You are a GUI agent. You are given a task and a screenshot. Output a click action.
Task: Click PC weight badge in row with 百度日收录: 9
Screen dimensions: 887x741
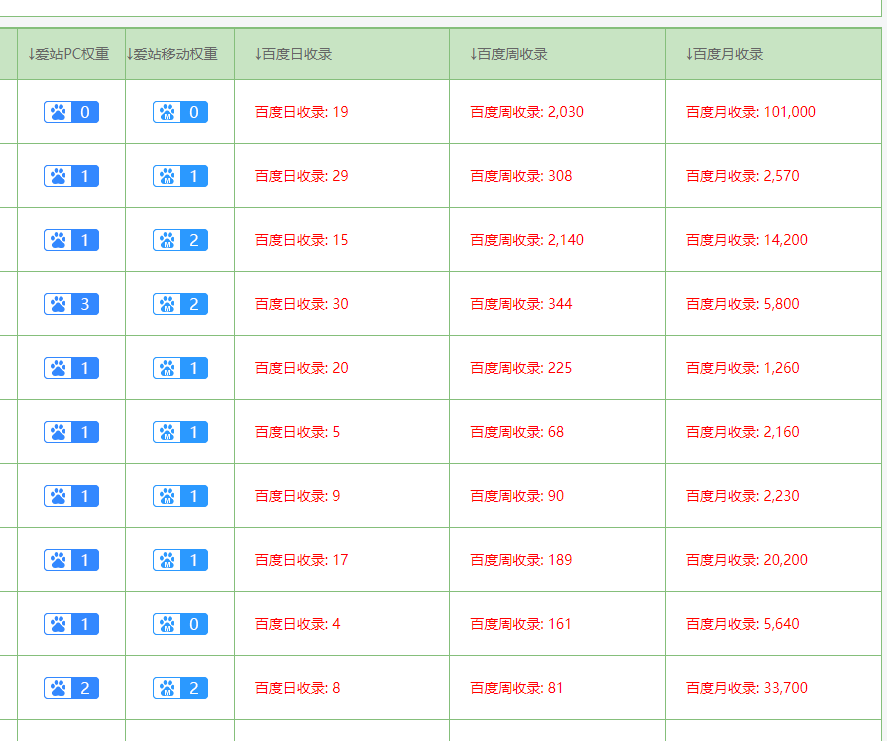pos(71,496)
